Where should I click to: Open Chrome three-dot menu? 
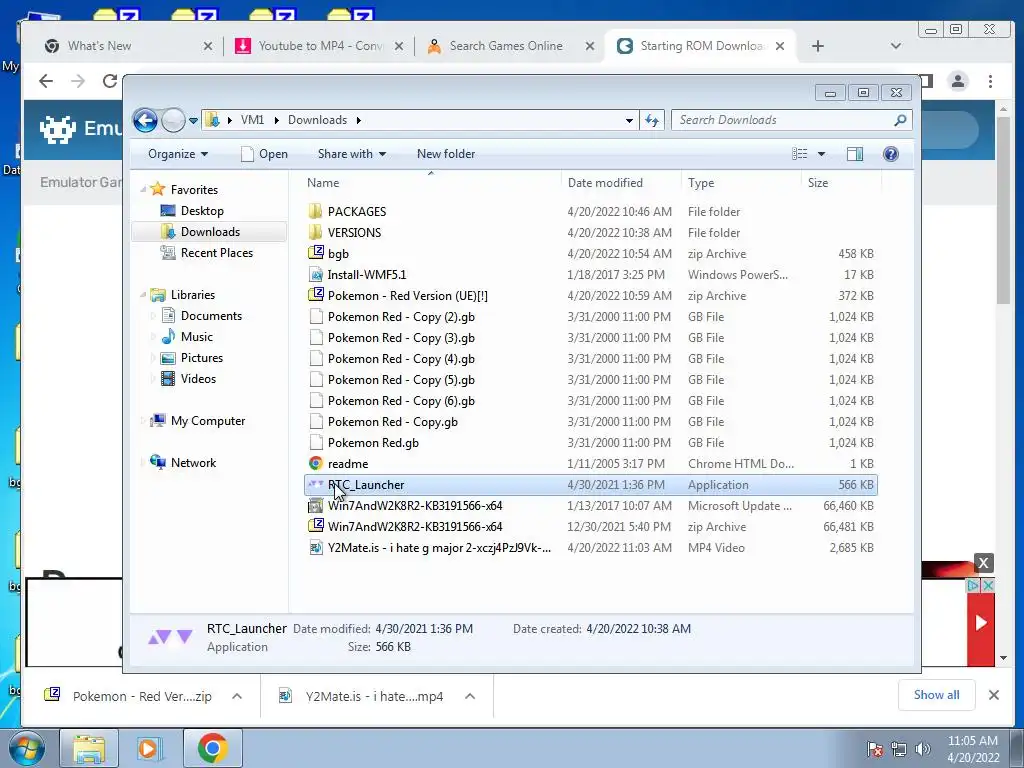[x=991, y=81]
